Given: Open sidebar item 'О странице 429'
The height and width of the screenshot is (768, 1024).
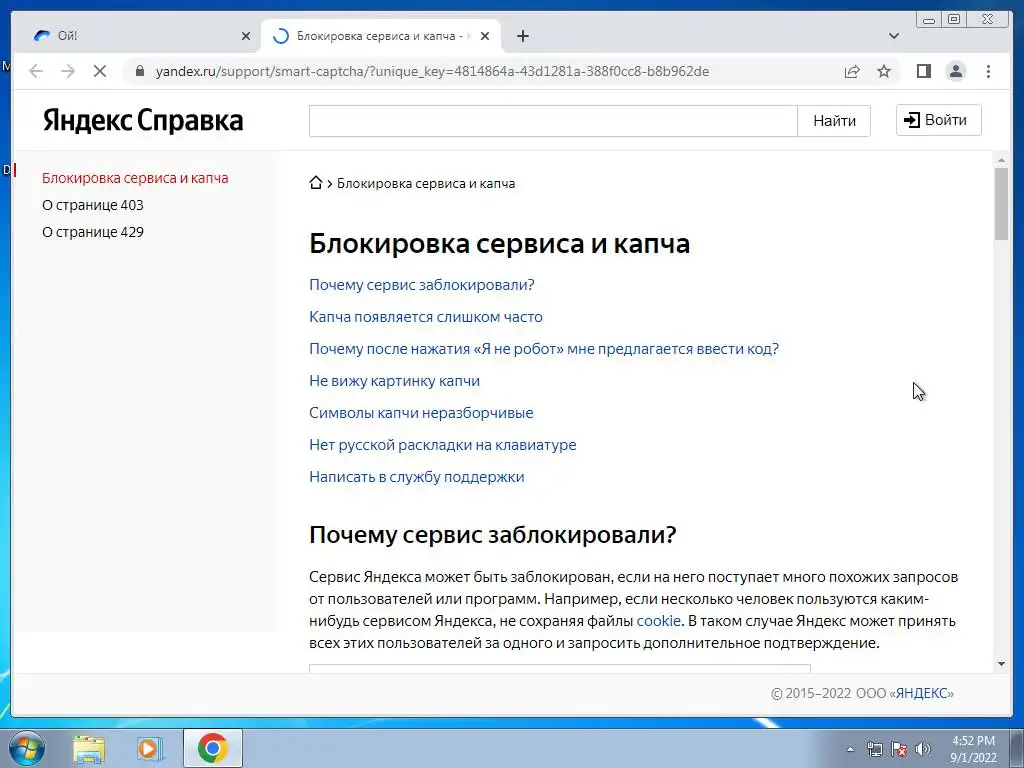Looking at the screenshot, I should point(93,232).
